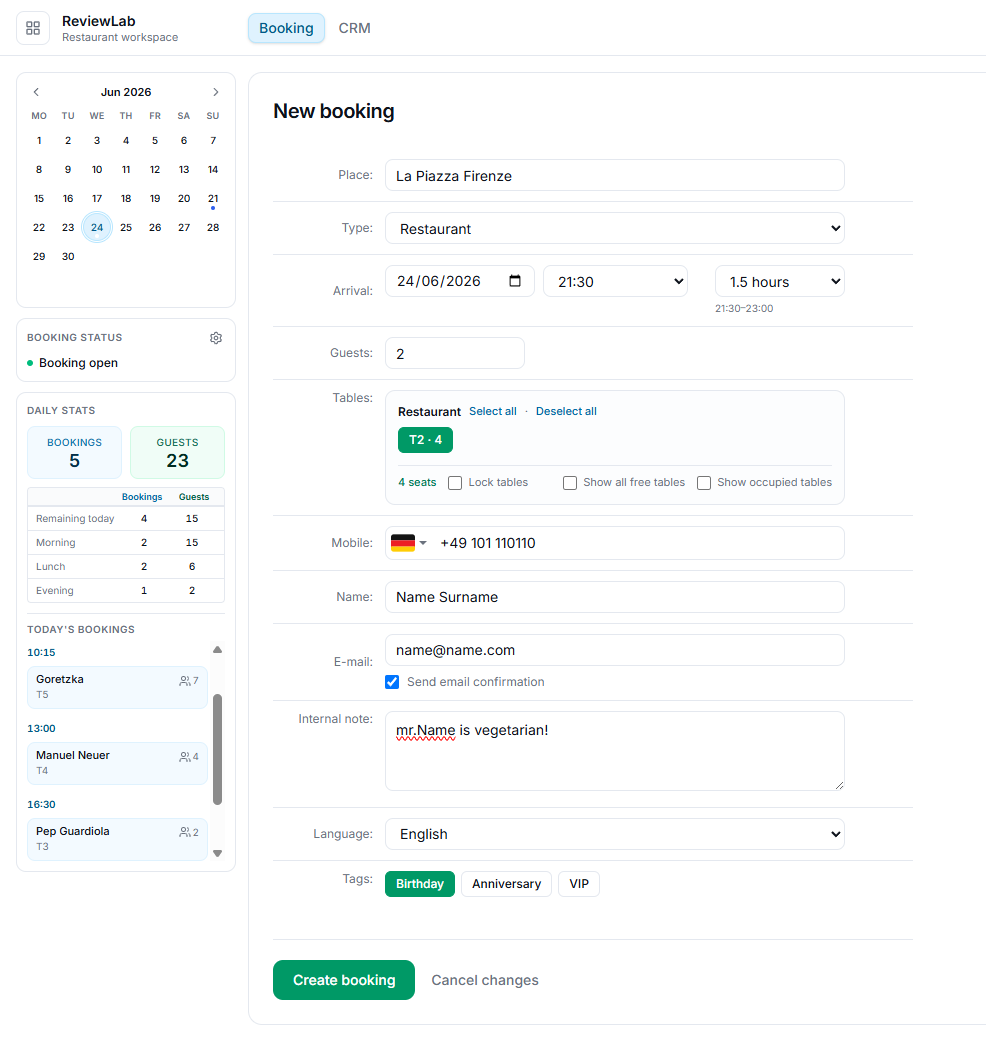Switch to the CRM tab
The width and height of the screenshot is (986, 1041).
(x=355, y=28)
